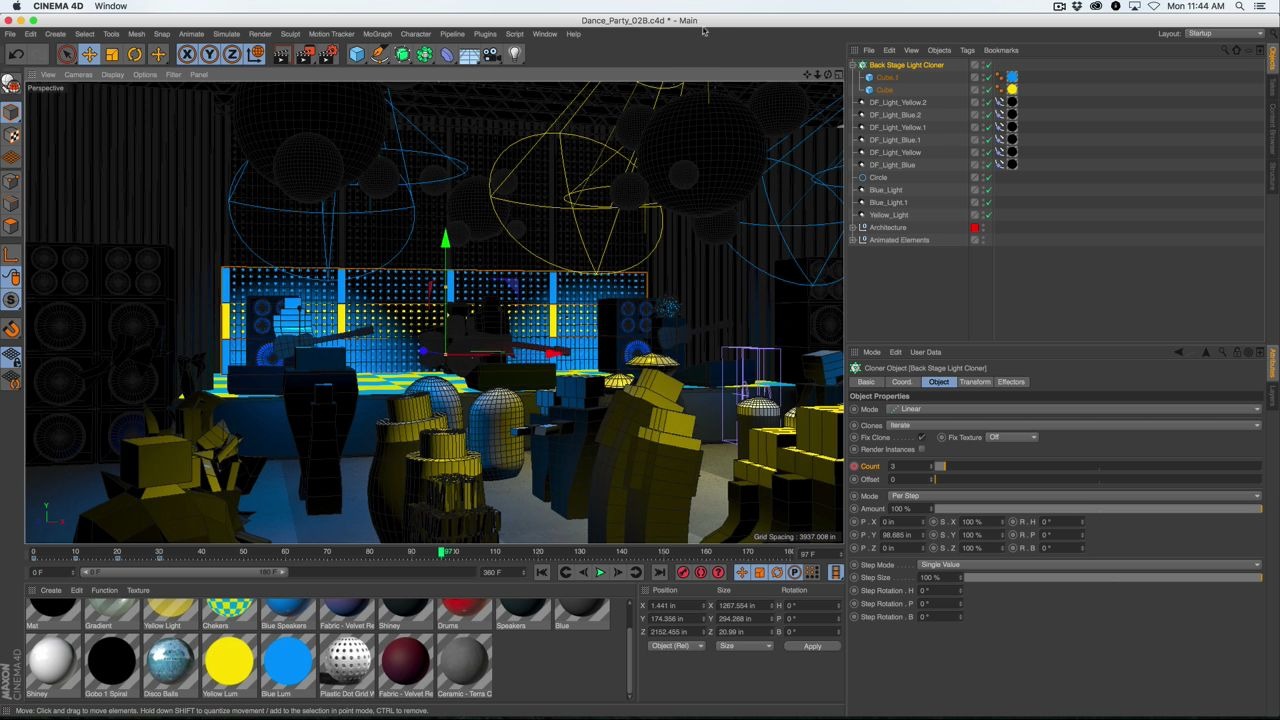Expand the Architecture object hierarchy
1280x720 pixels.
[853, 227]
